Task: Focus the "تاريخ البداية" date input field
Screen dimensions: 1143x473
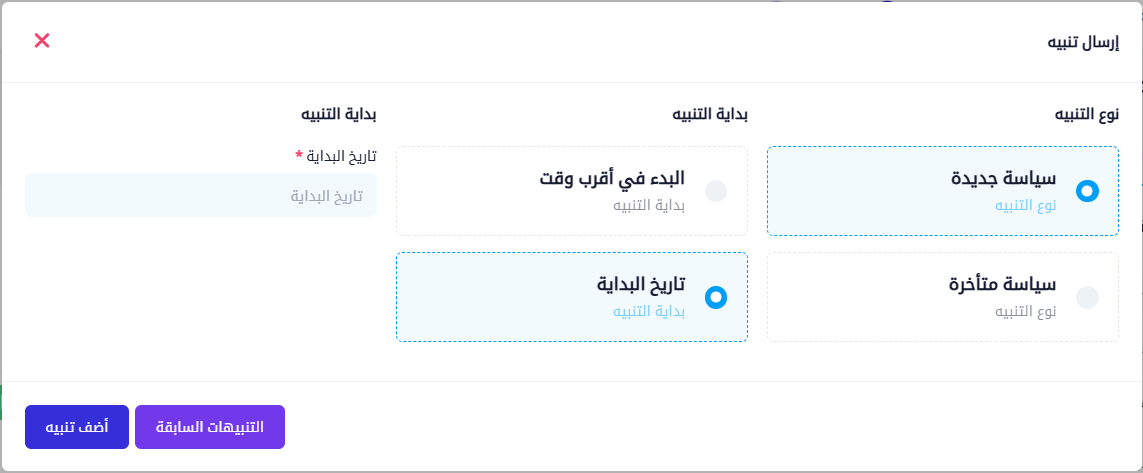Action: tap(201, 195)
